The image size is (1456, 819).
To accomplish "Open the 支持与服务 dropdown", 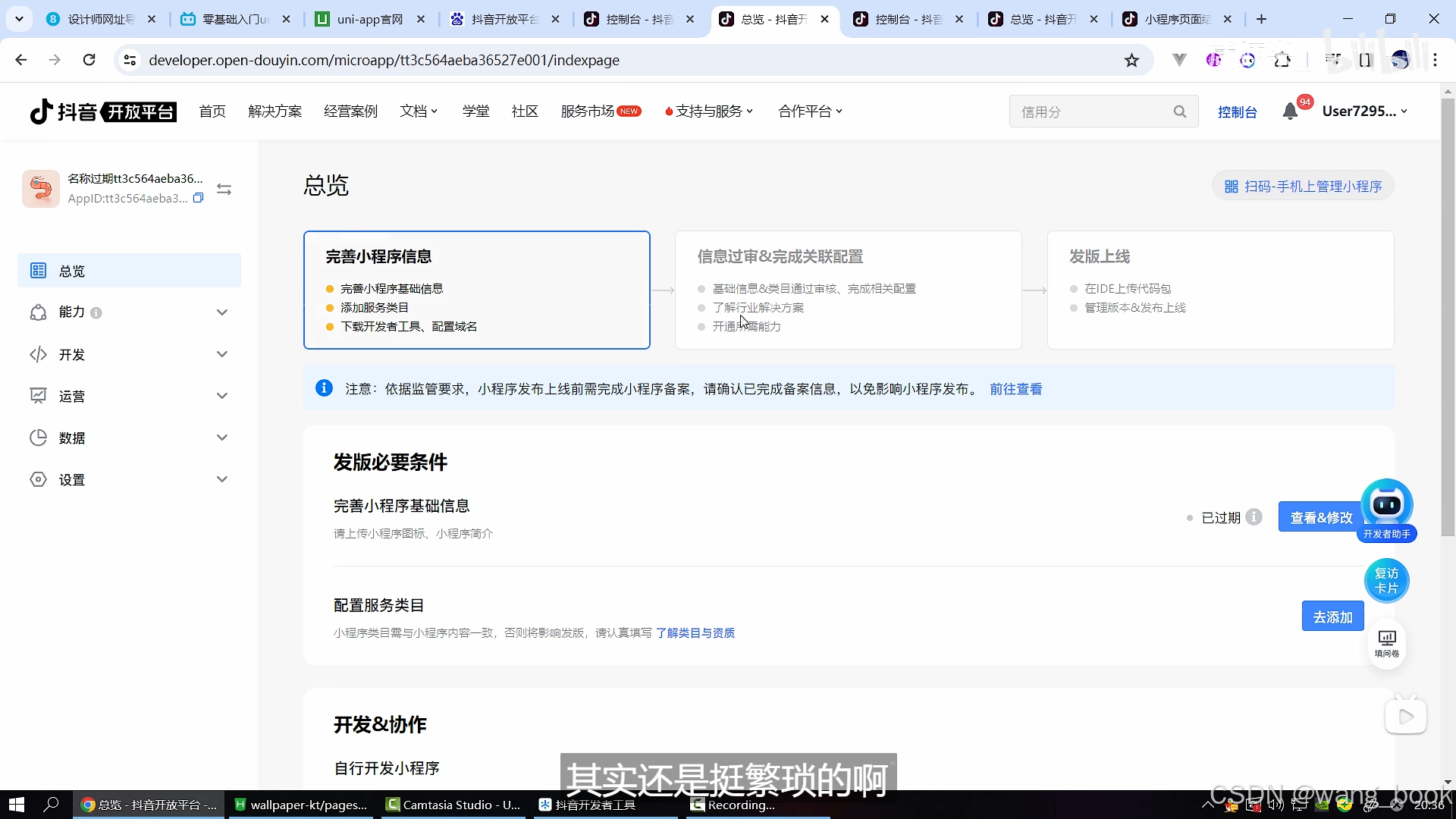I will tap(709, 111).
